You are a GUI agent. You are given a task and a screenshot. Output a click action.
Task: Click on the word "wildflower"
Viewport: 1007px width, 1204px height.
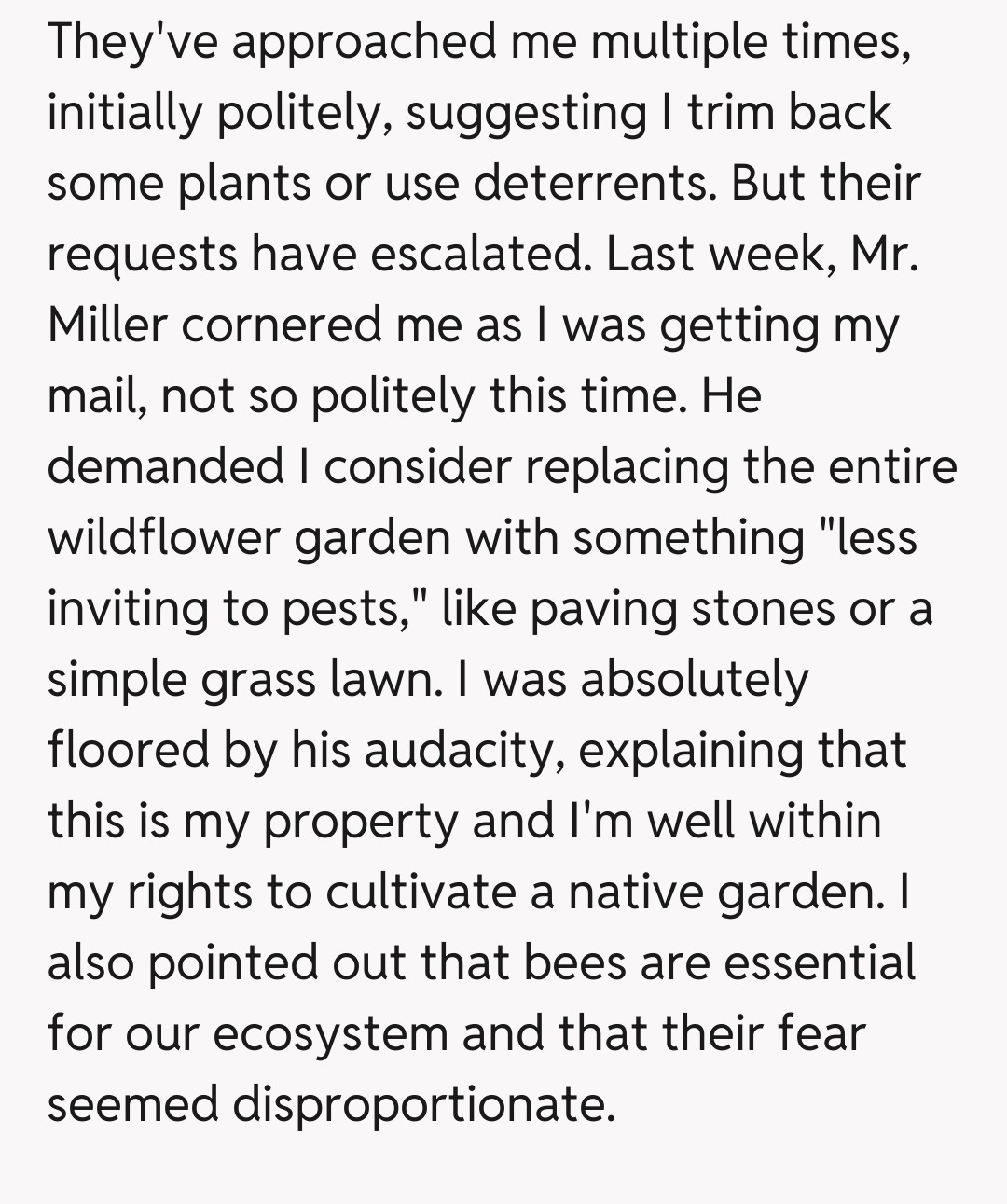[164, 537]
